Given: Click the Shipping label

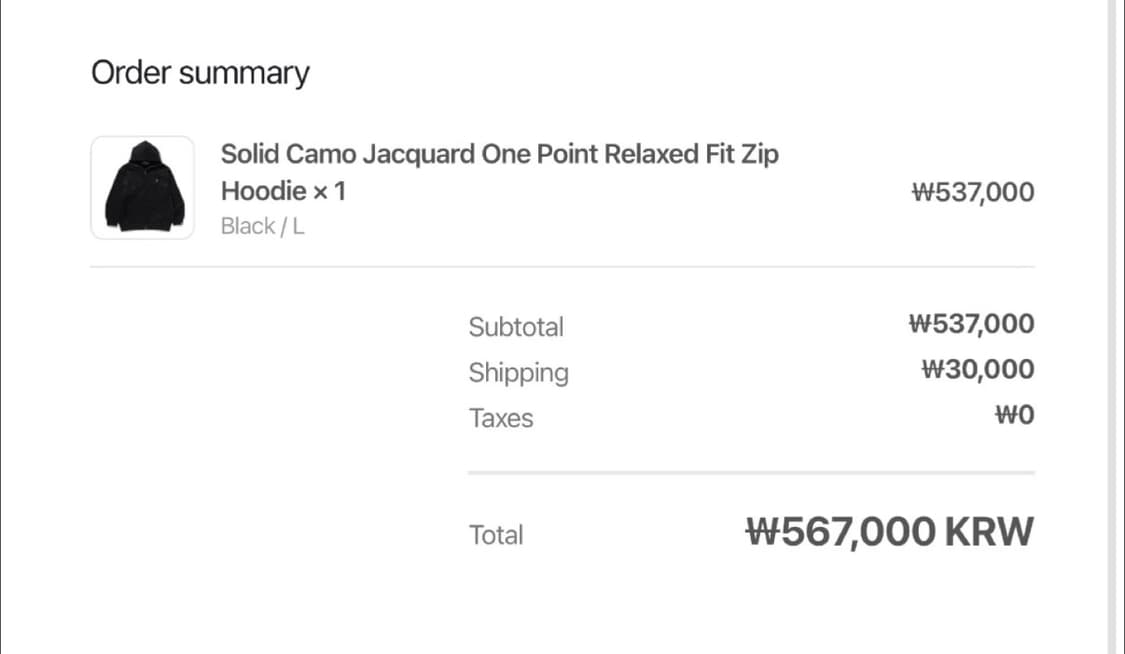Looking at the screenshot, I should click(518, 373).
